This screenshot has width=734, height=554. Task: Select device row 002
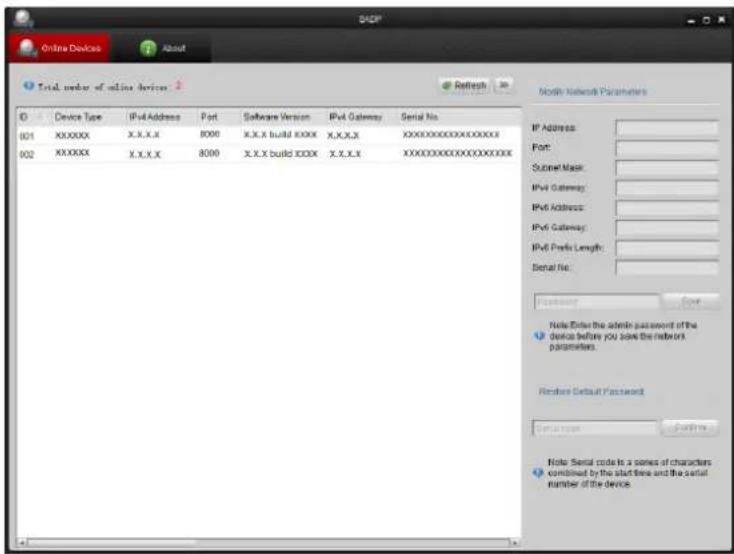click(x=269, y=153)
